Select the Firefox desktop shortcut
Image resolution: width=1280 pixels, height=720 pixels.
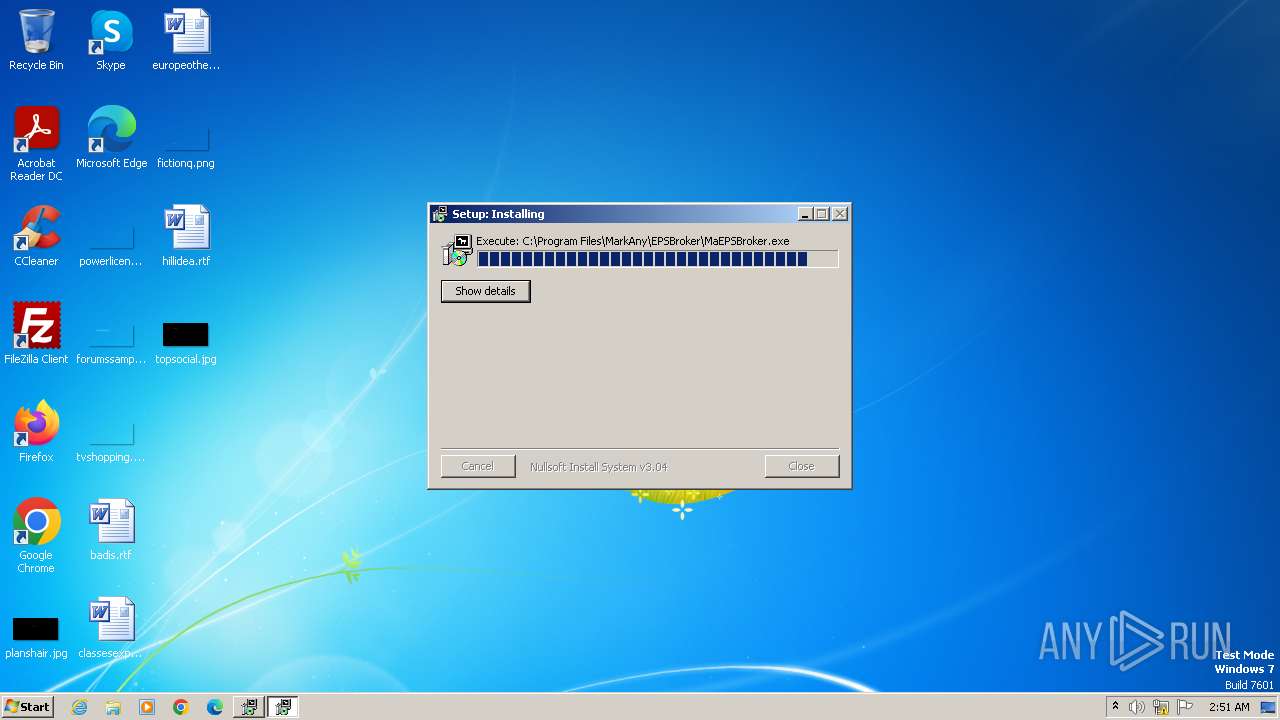click(36, 432)
